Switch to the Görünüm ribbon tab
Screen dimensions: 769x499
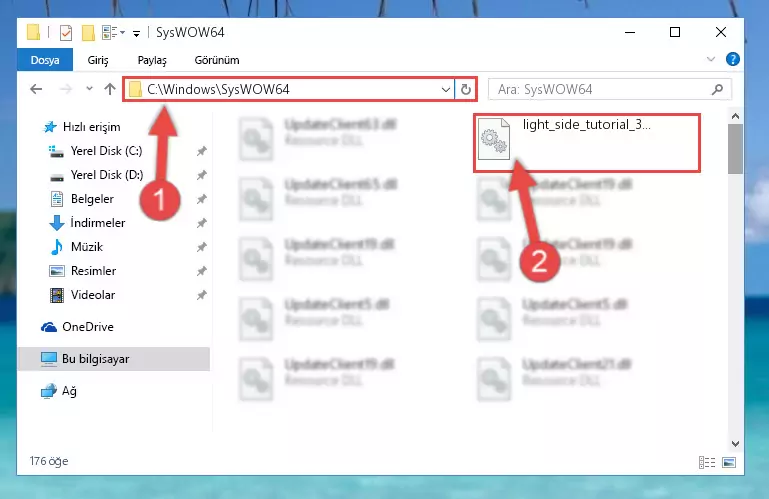(217, 60)
